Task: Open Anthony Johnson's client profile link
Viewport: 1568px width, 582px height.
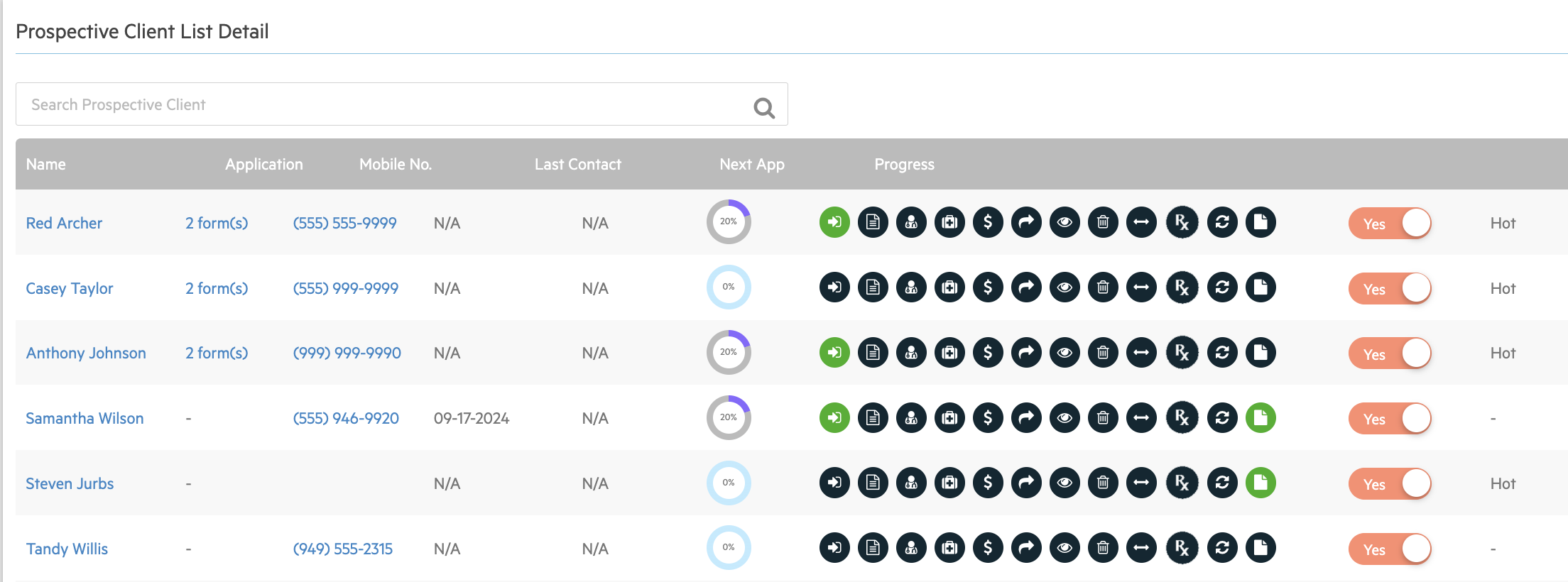Action: point(86,353)
